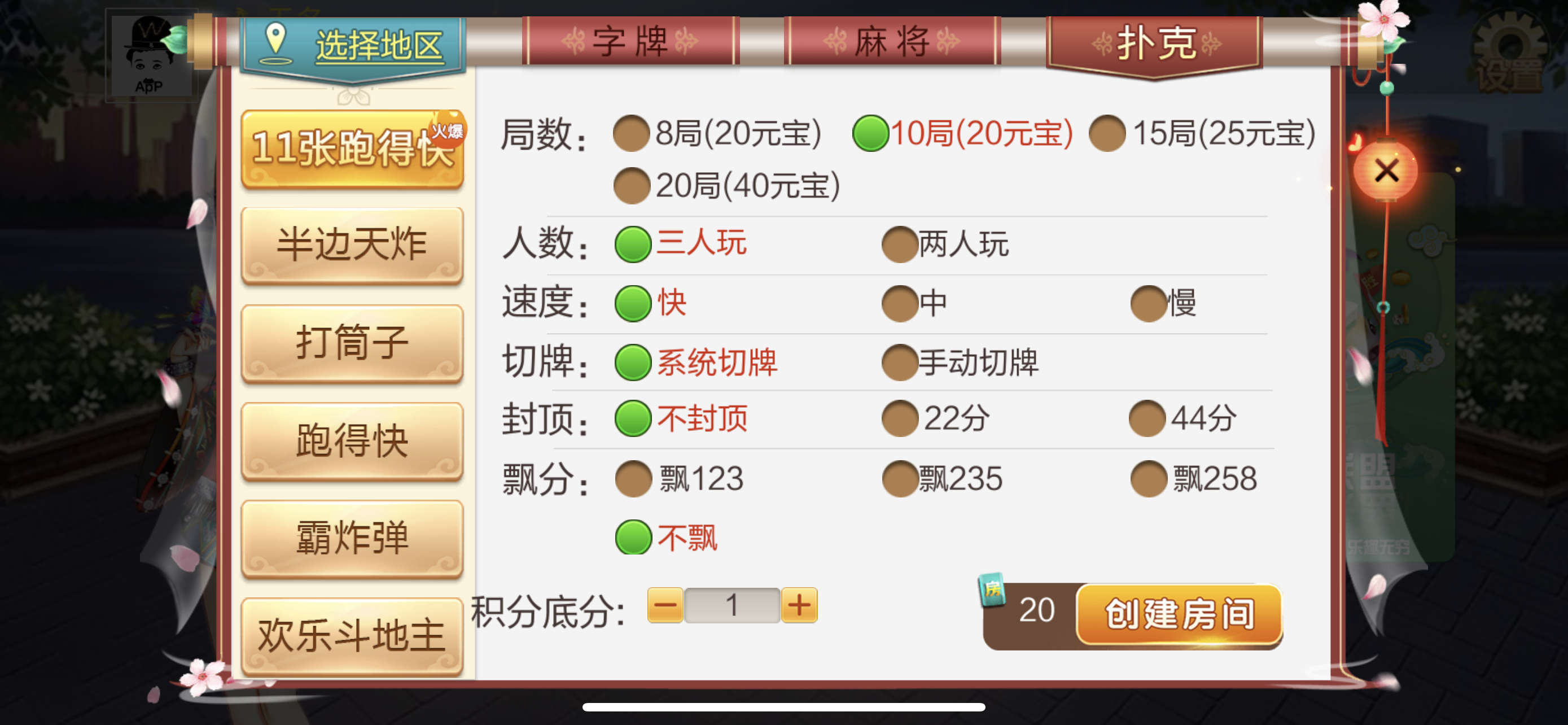
Task: Click the 创建房间 button
Action: (x=1179, y=614)
